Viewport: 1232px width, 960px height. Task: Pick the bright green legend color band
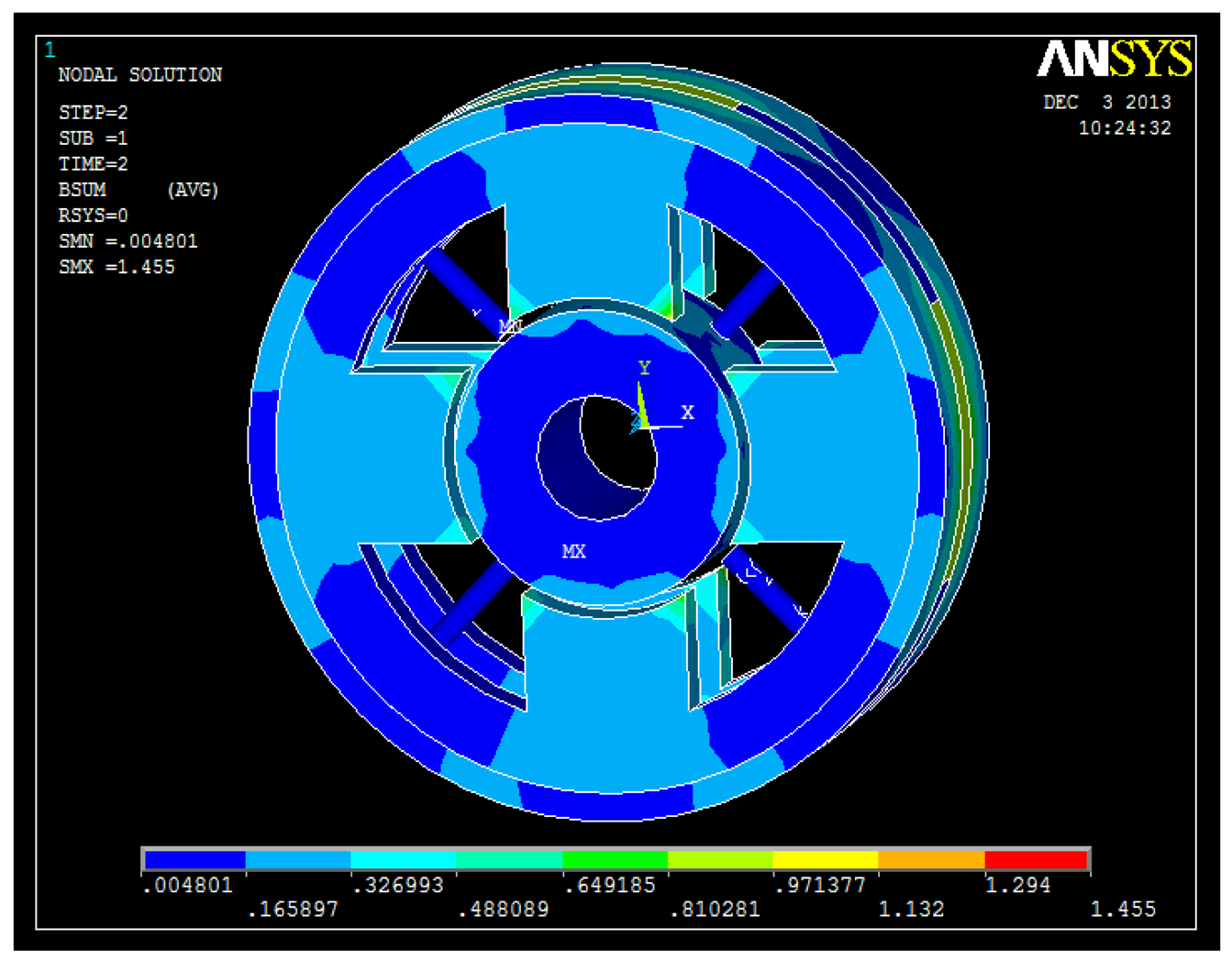click(x=615, y=860)
